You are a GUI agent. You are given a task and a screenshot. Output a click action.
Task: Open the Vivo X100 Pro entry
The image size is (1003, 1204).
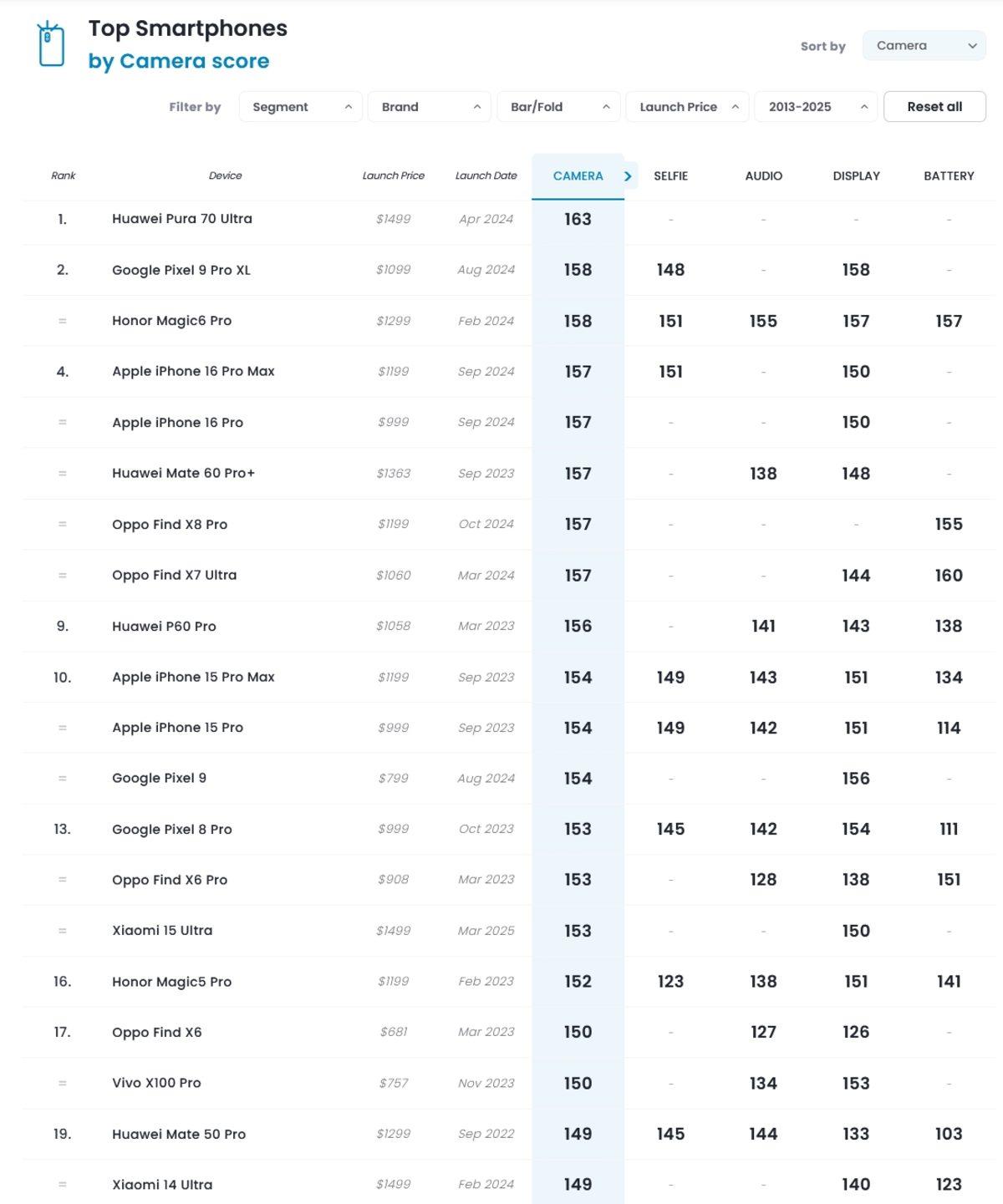click(156, 1083)
